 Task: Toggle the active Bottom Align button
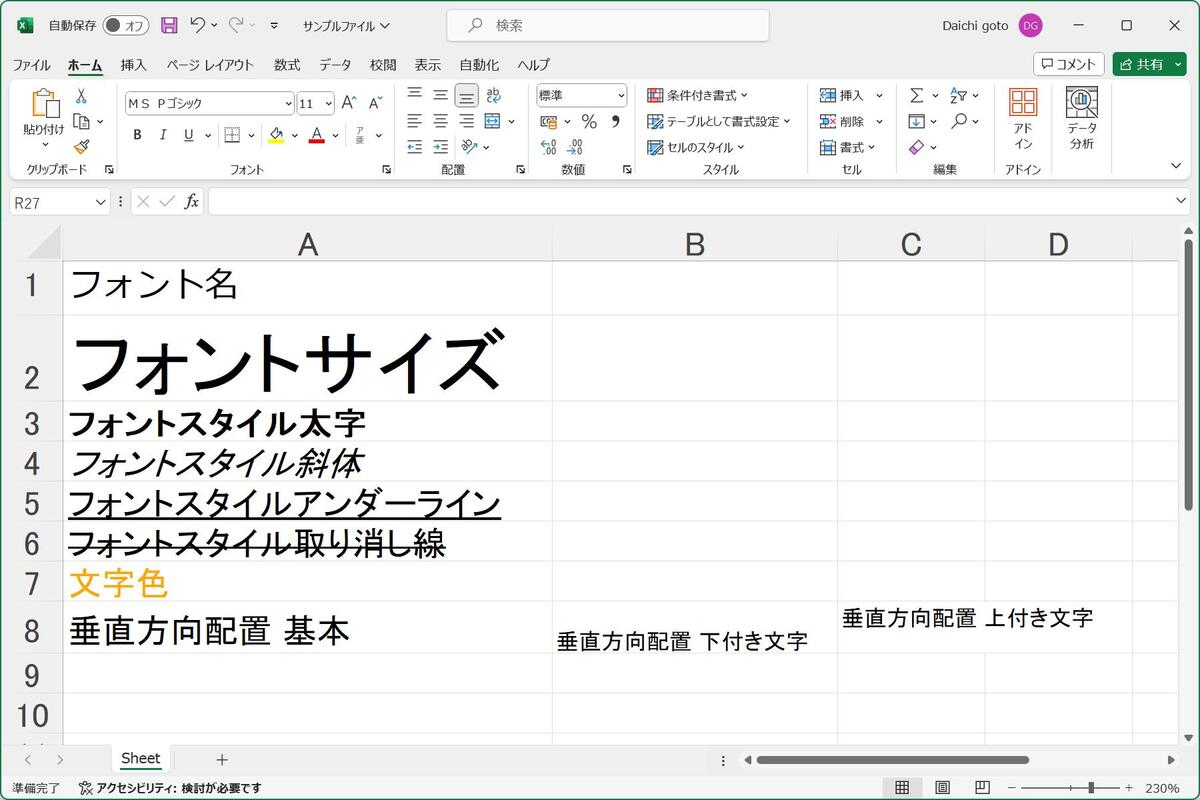pos(467,95)
